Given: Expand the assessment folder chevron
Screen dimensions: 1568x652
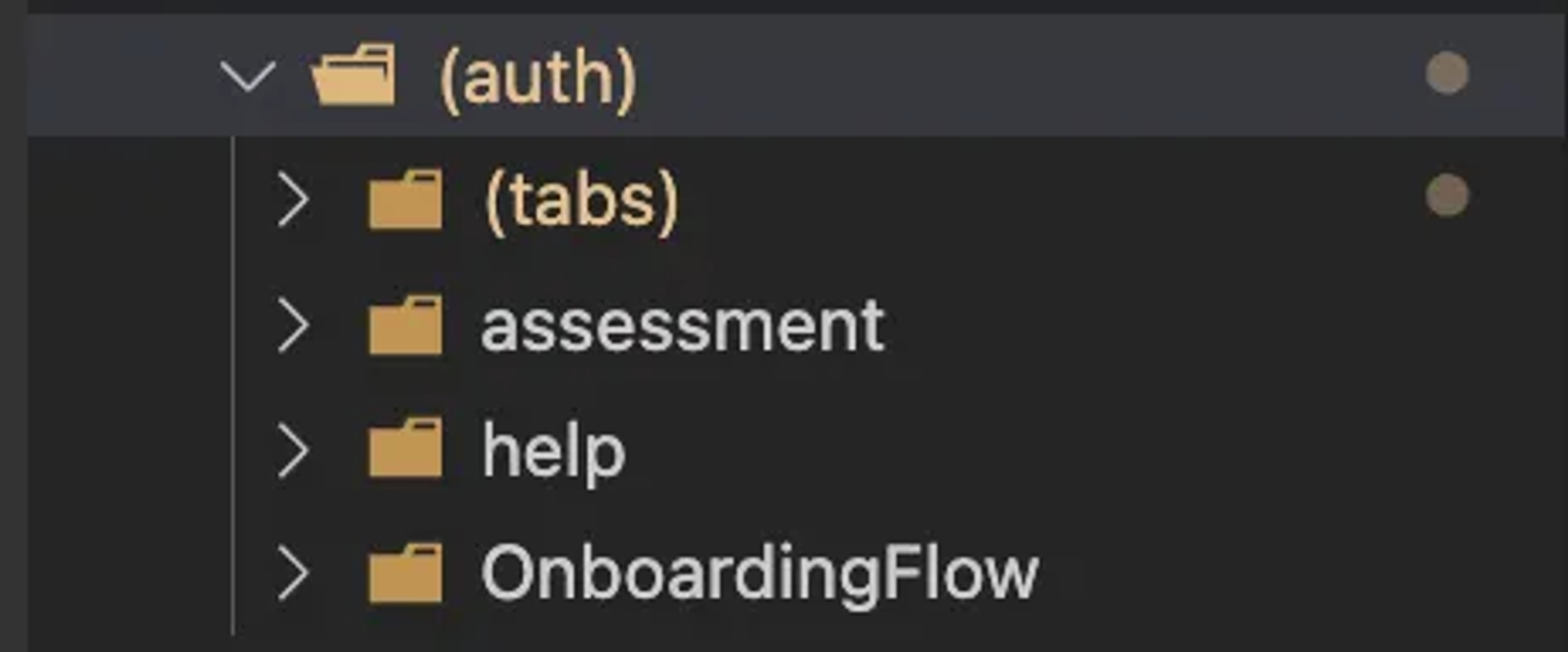Looking at the screenshot, I should tap(293, 326).
